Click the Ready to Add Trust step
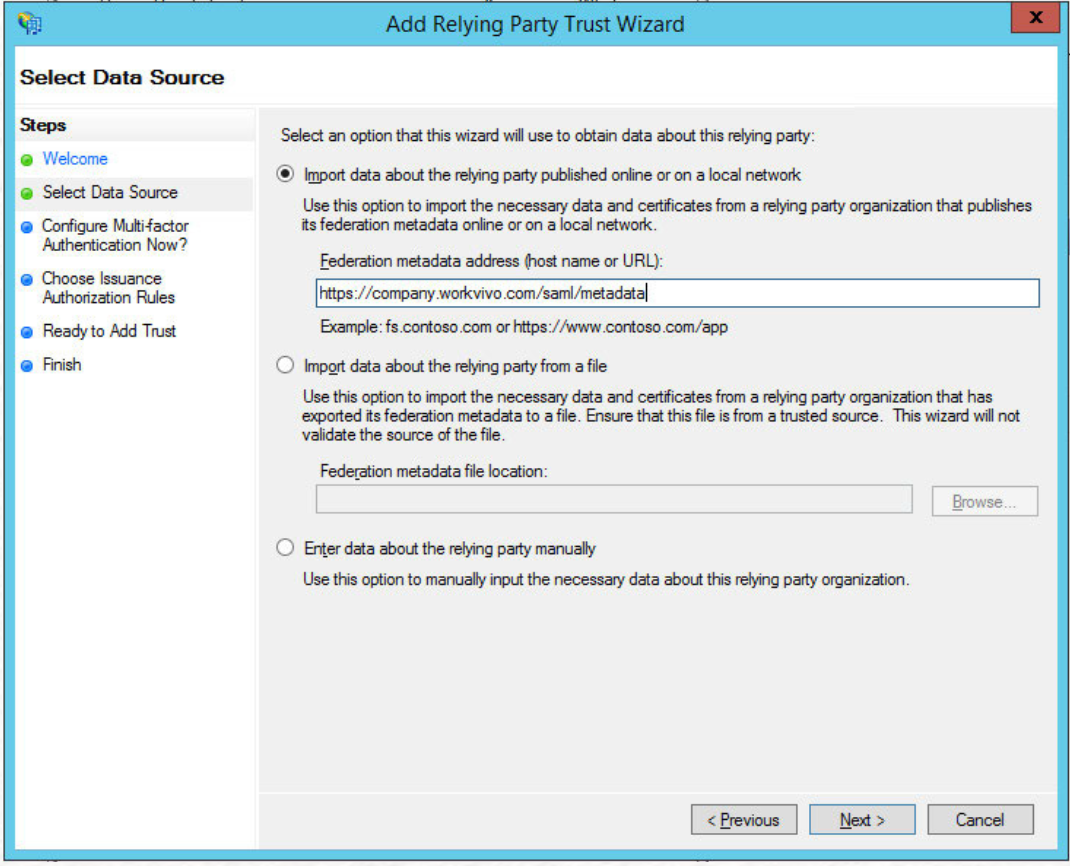Screen dimensions: 1070x866 pyautogui.click(x=109, y=331)
